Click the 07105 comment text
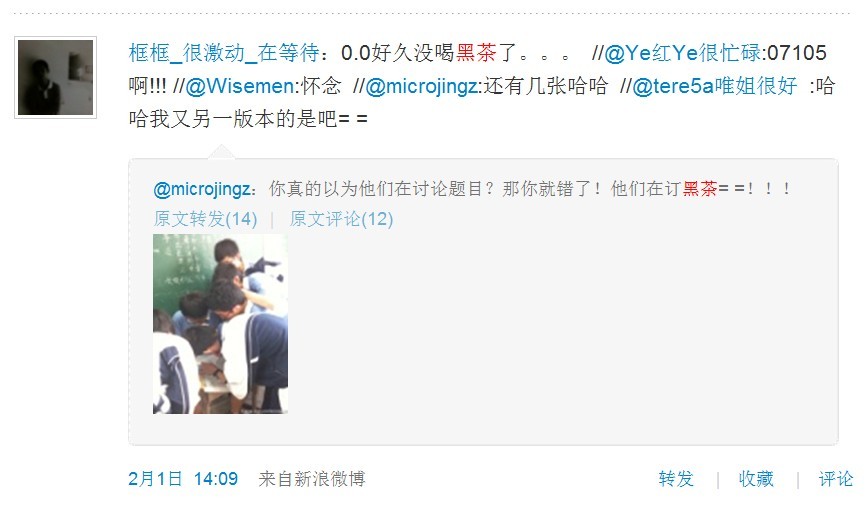This screenshot has height=505, width=867. [x=797, y=53]
